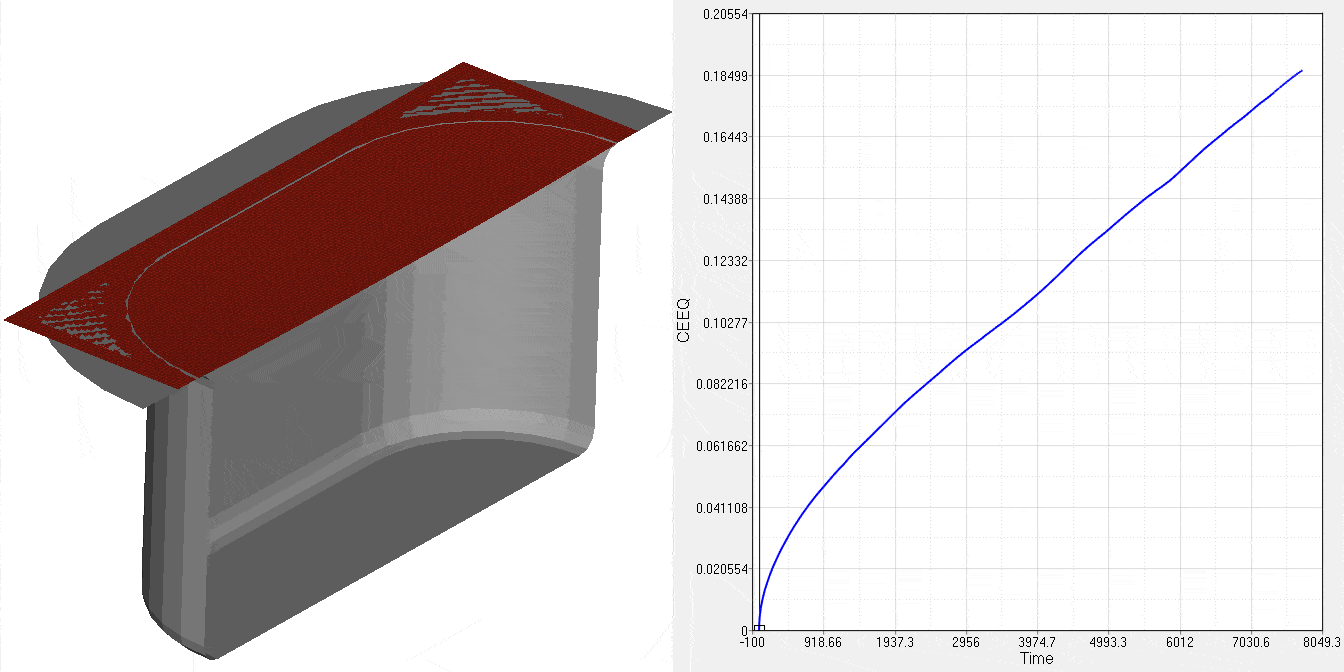Click the y-axis value 0.14388

pyautogui.click(x=725, y=199)
